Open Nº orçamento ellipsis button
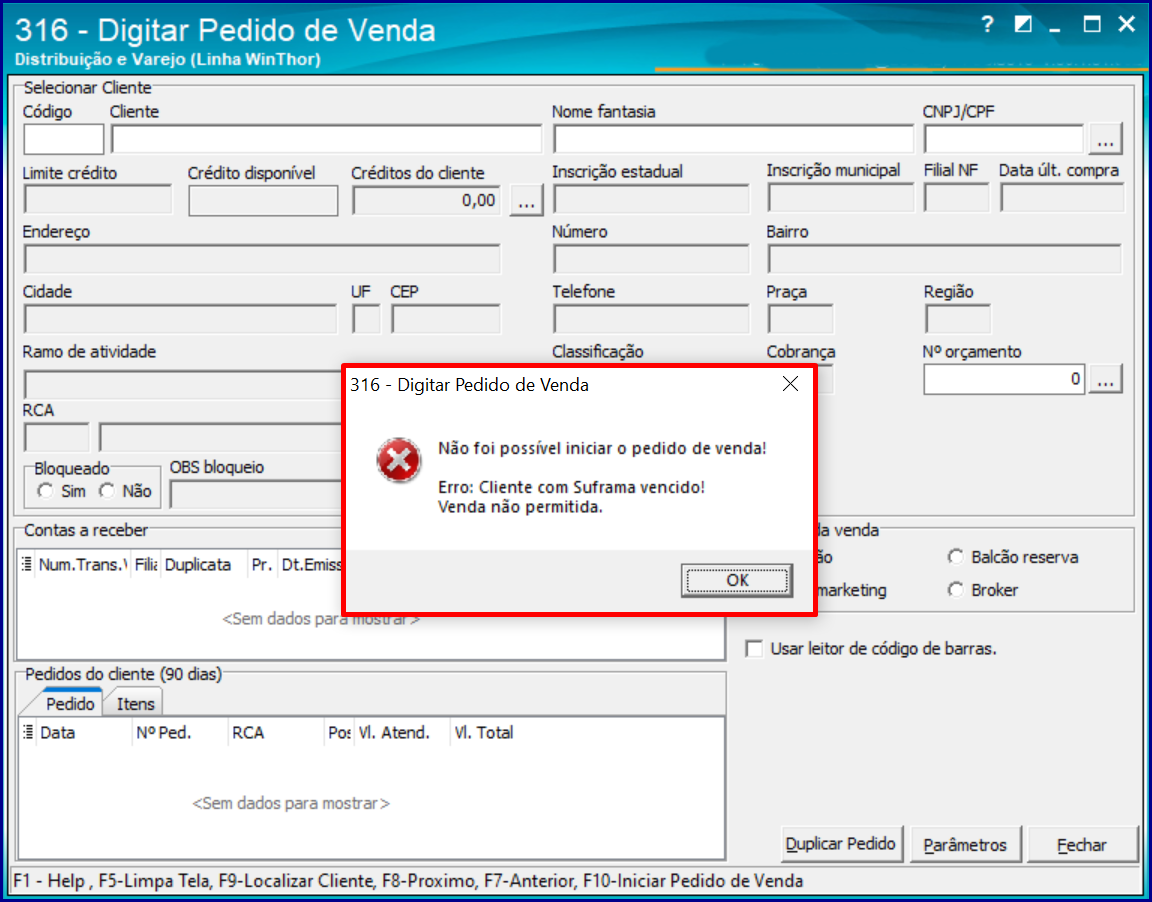 [1106, 379]
